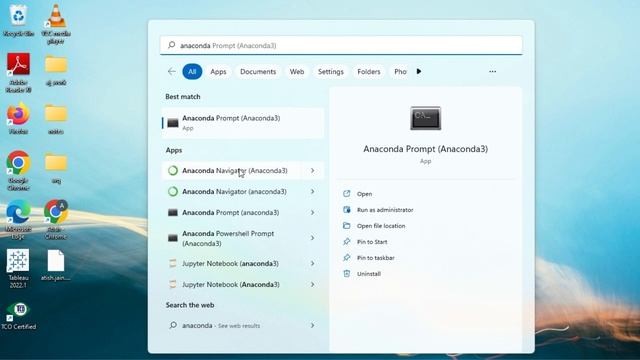640x360 pixels.
Task: Choose Uninstall for Anaconda Prompt
Action: point(369,273)
